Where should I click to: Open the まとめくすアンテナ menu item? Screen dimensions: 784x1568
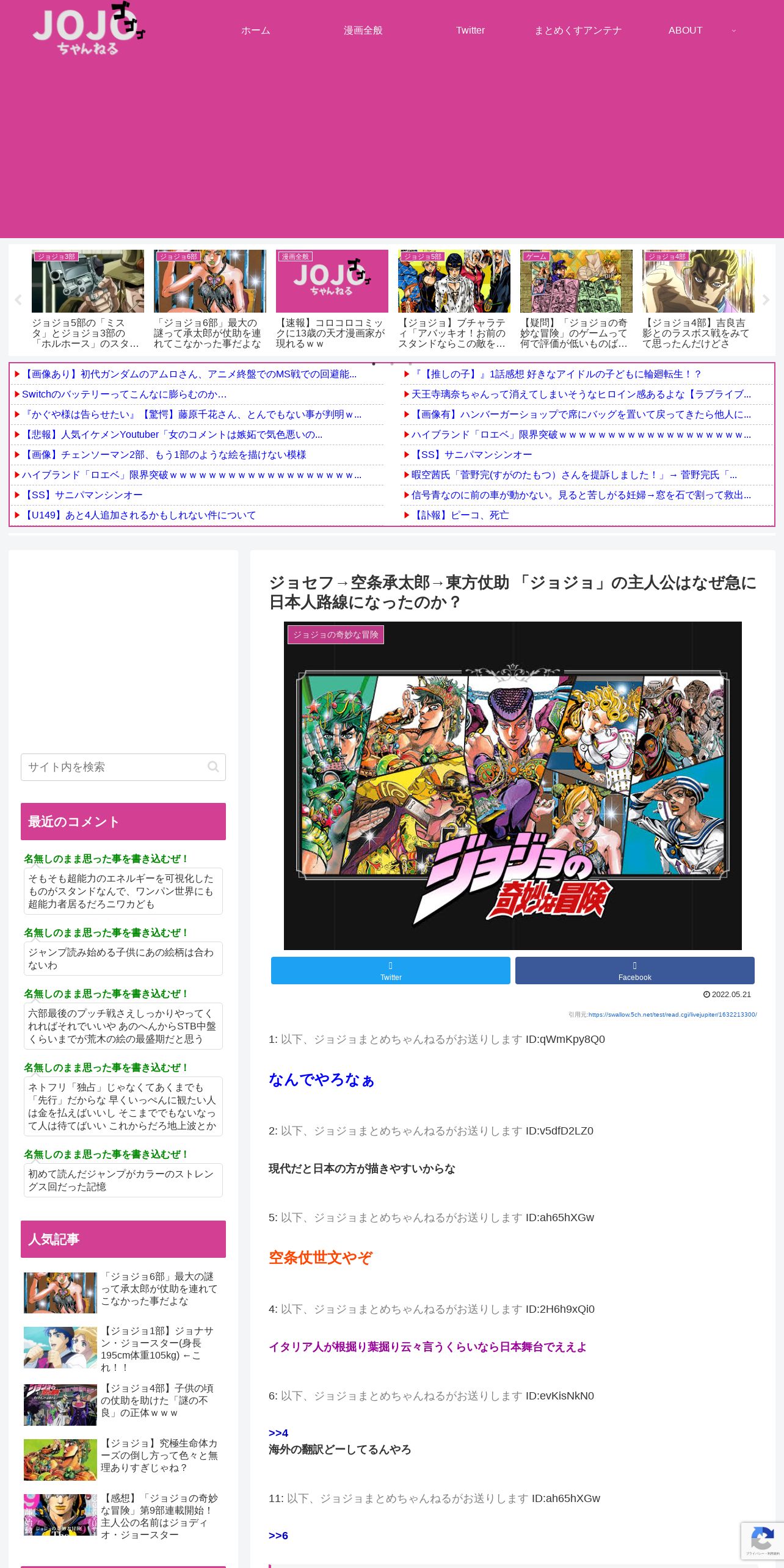click(578, 31)
